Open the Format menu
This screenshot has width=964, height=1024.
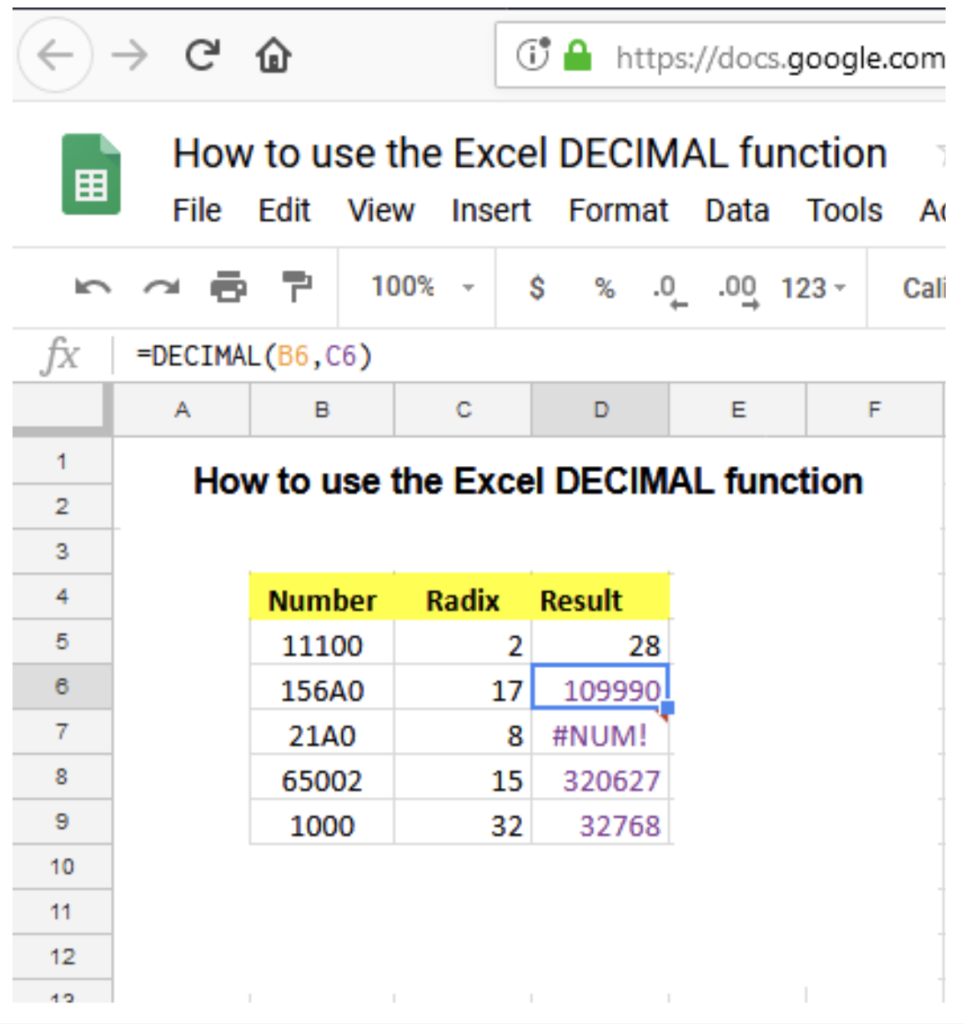pos(618,211)
